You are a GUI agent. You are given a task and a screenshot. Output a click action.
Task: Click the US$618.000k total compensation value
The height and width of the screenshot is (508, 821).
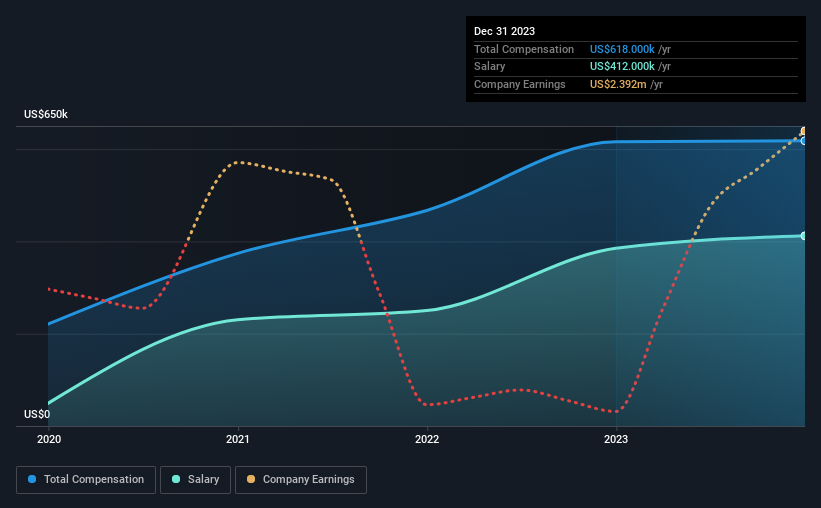[x=622, y=49]
